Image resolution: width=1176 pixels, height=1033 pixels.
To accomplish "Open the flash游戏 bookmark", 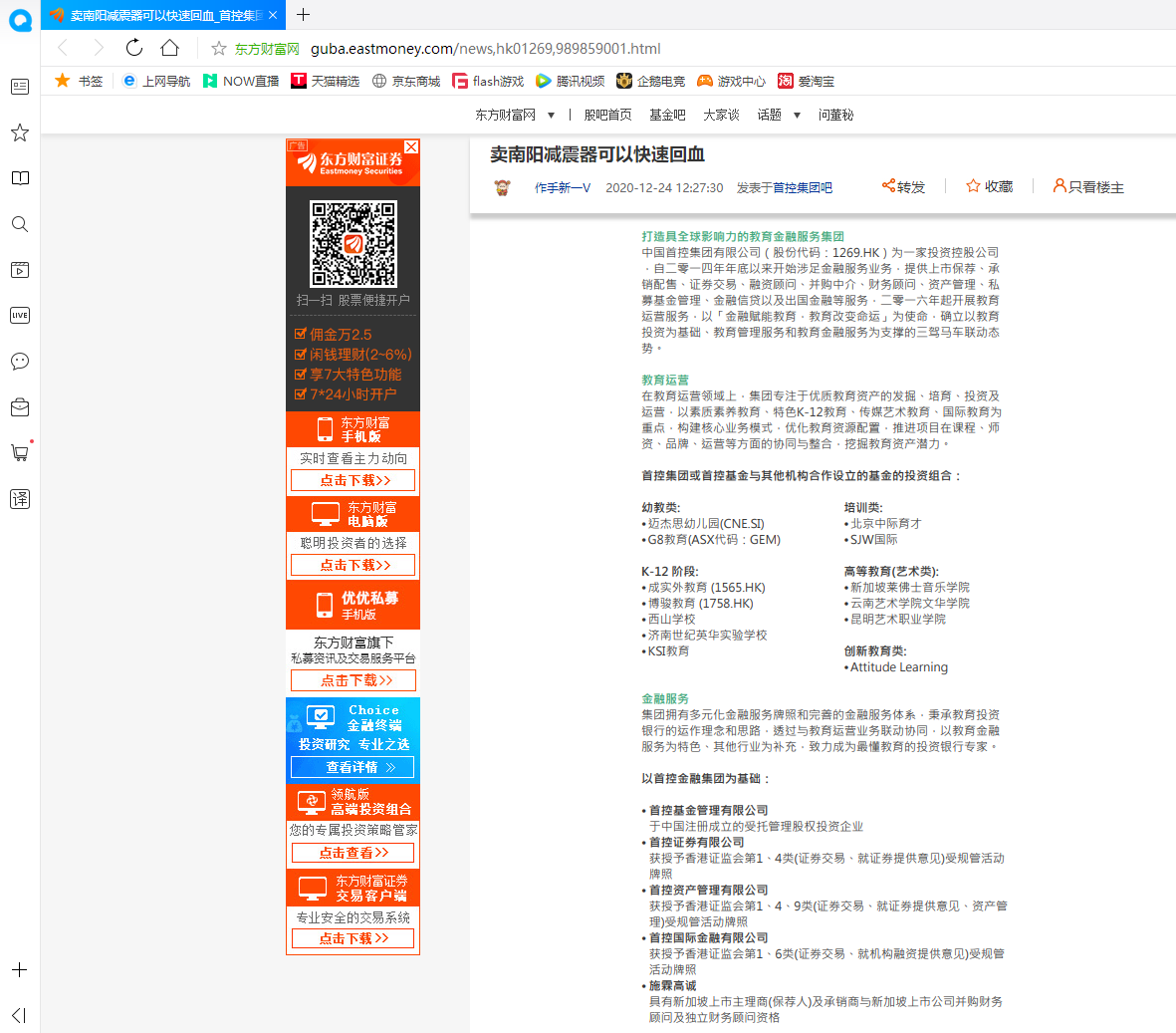I will tap(488, 81).
